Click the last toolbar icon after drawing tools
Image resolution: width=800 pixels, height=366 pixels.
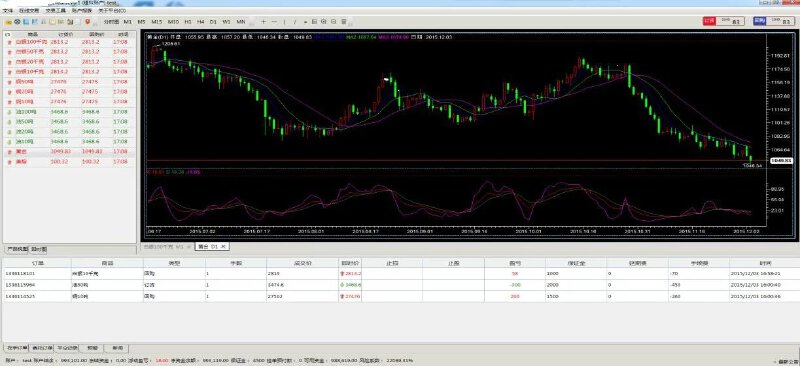point(344,22)
